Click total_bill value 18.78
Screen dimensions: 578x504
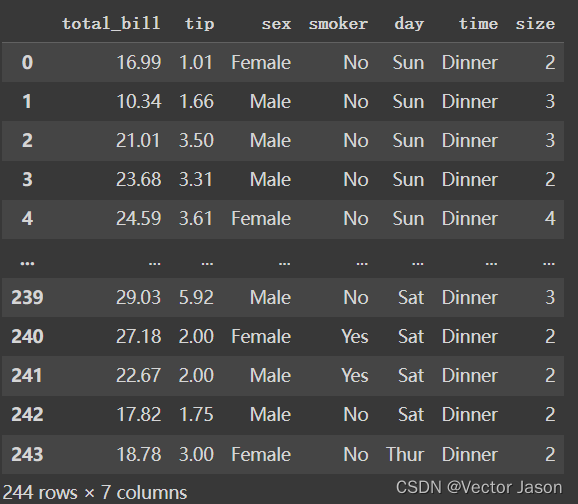click(139, 454)
